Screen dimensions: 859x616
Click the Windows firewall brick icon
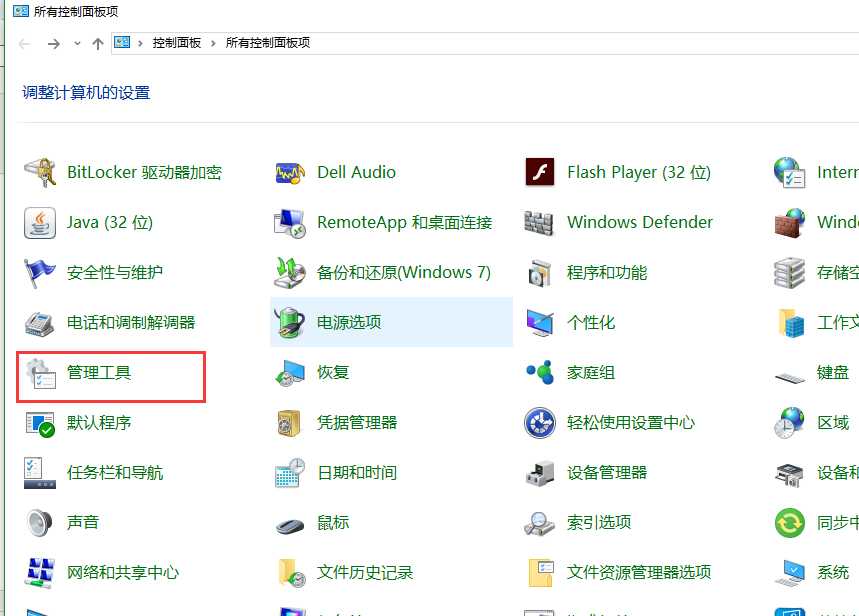pyautogui.click(x=789, y=223)
